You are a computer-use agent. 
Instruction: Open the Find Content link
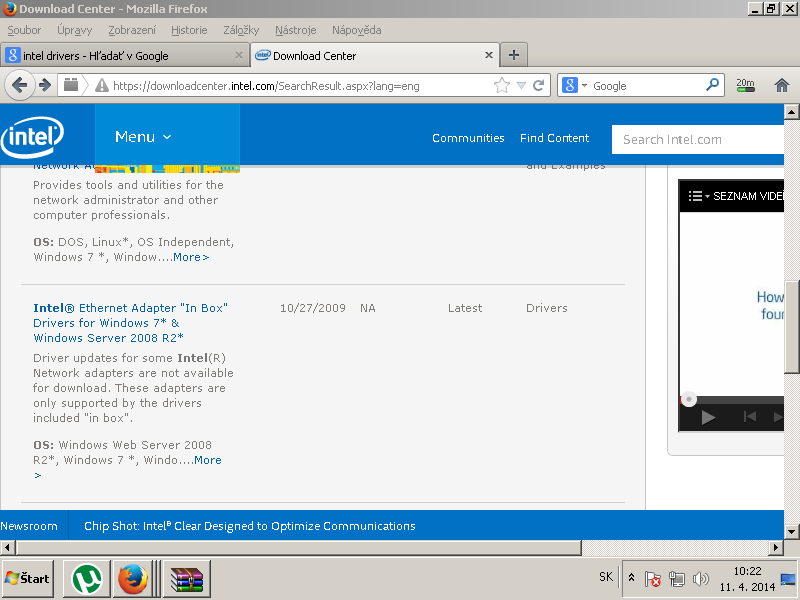click(x=554, y=138)
